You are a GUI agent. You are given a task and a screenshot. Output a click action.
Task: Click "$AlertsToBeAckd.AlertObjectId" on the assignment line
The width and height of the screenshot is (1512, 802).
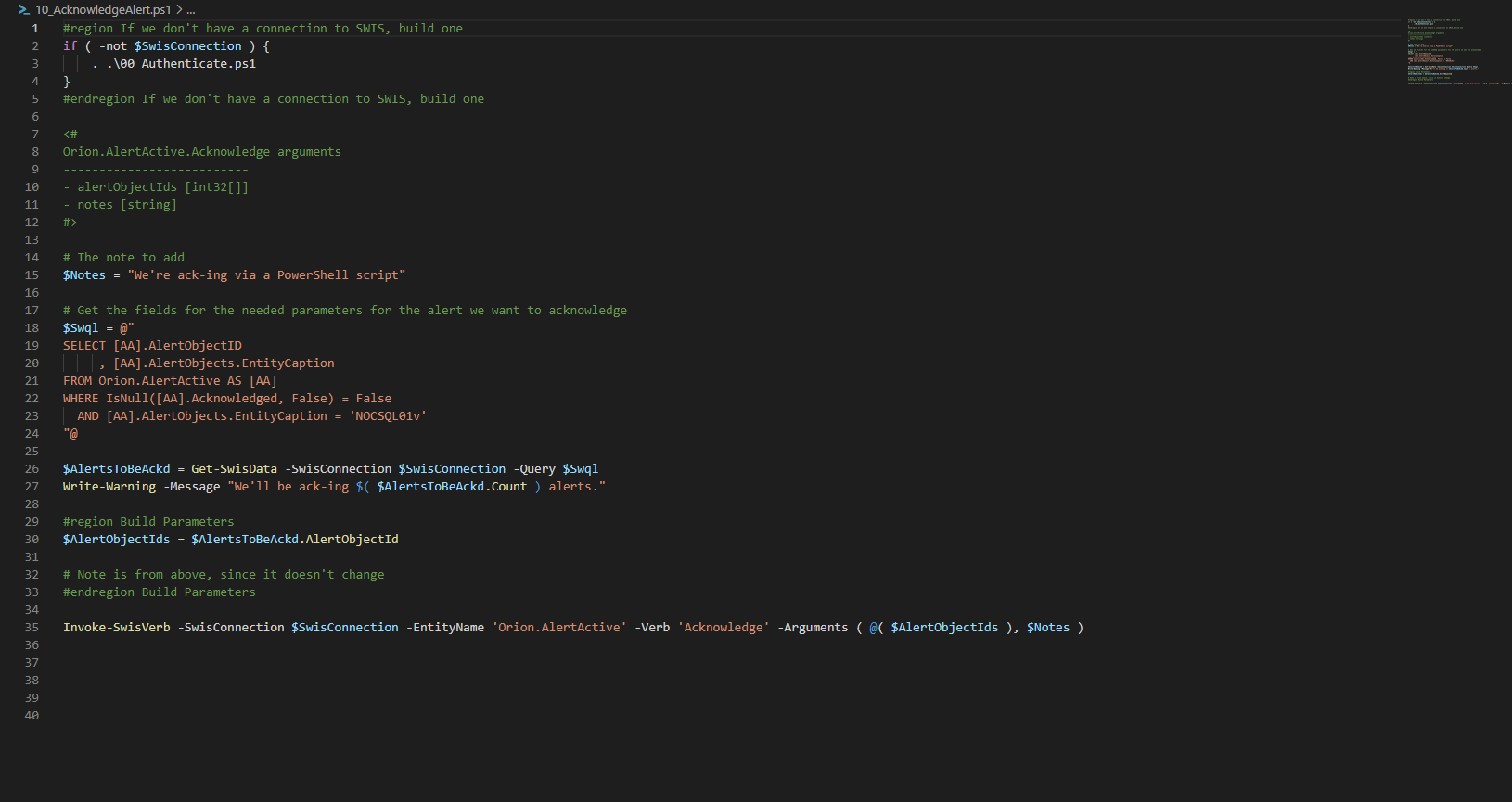pos(295,539)
